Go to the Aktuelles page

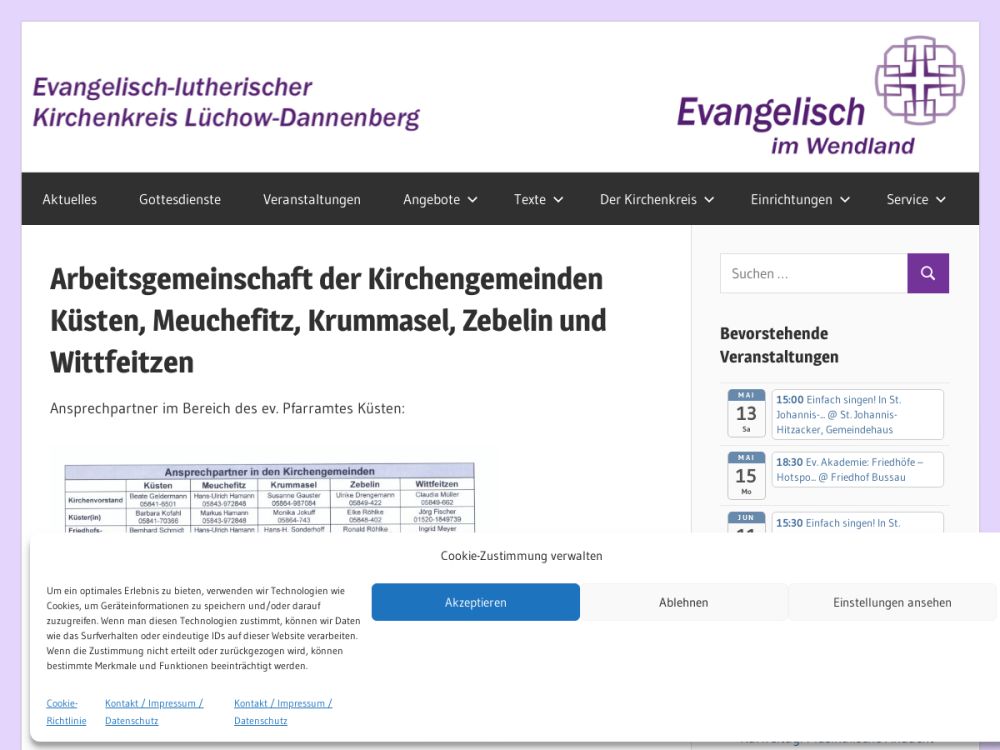[70, 199]
